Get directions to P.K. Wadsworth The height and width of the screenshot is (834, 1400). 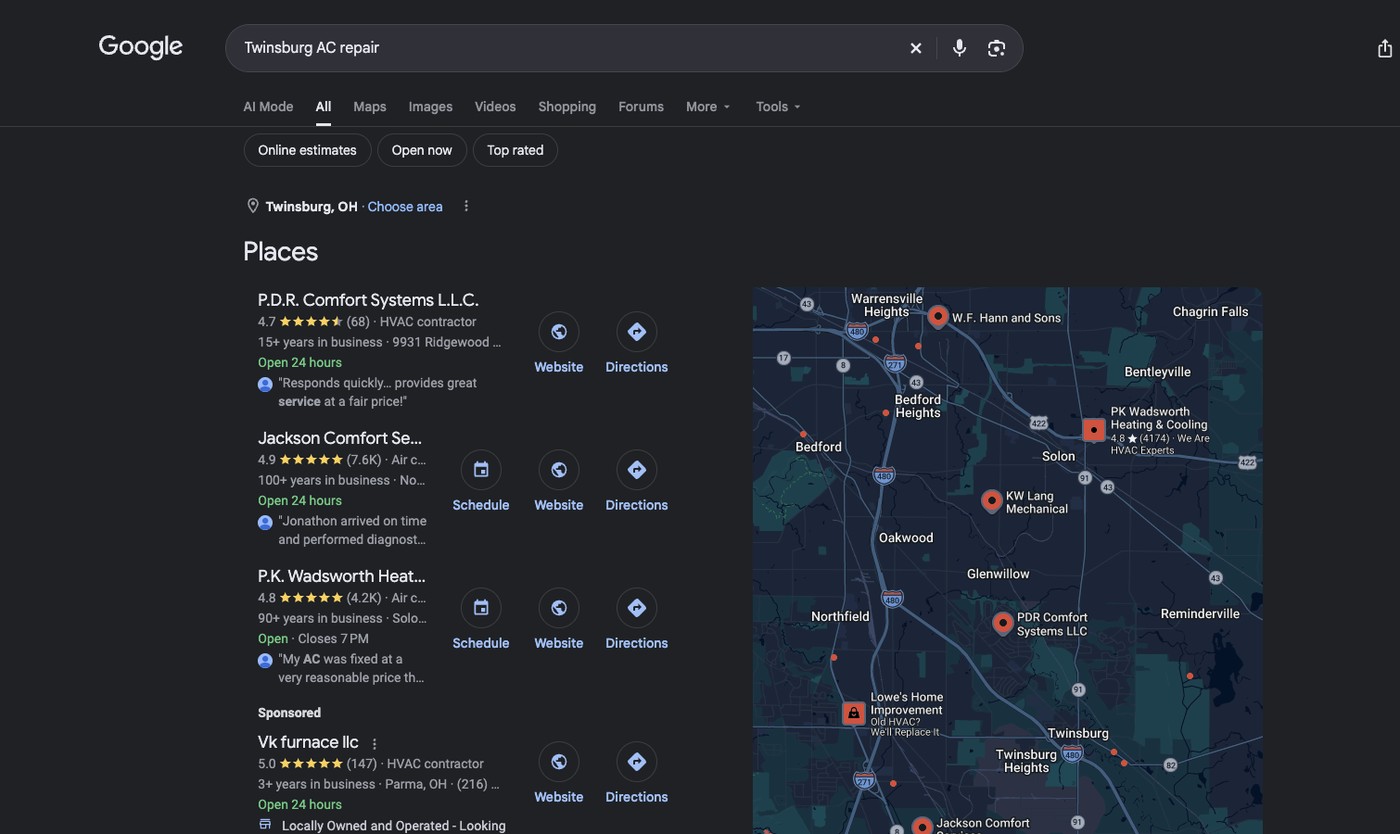tap(637, 608)
